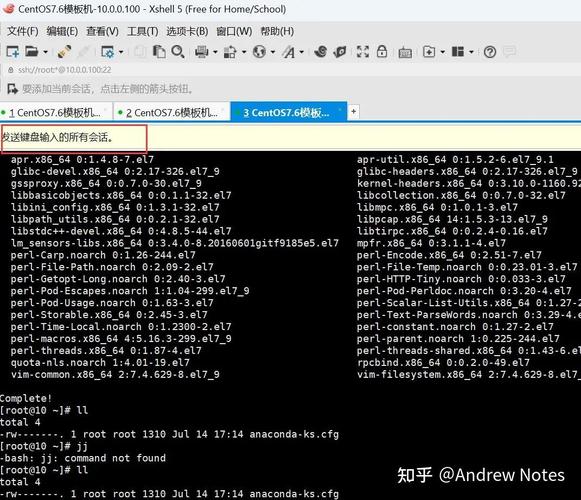The width and height of the screenshot is (581, 500).
Task: Open the 文件(F) menu
Action: (23, 32)
